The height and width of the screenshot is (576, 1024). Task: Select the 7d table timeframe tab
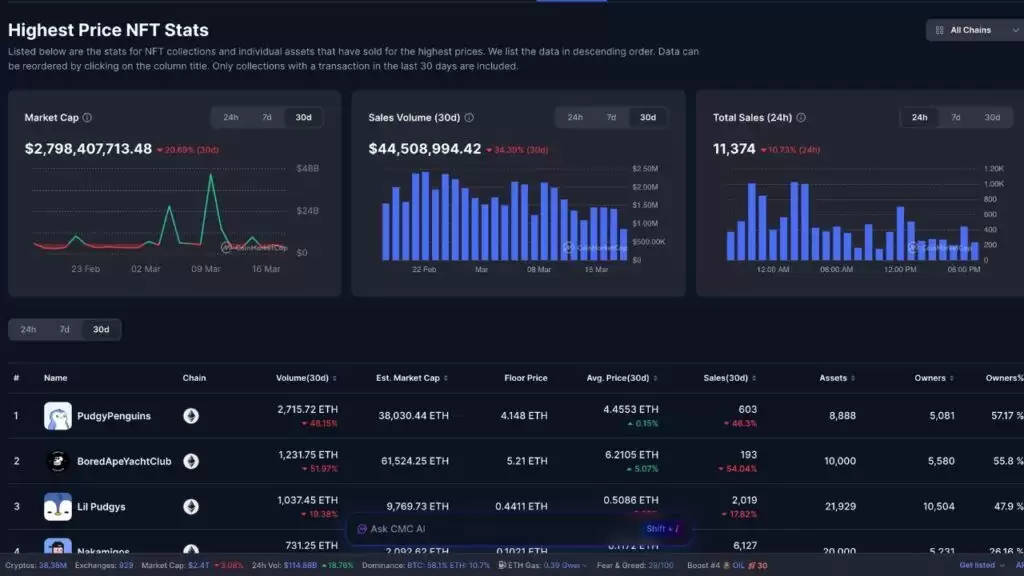pos(65,330)
